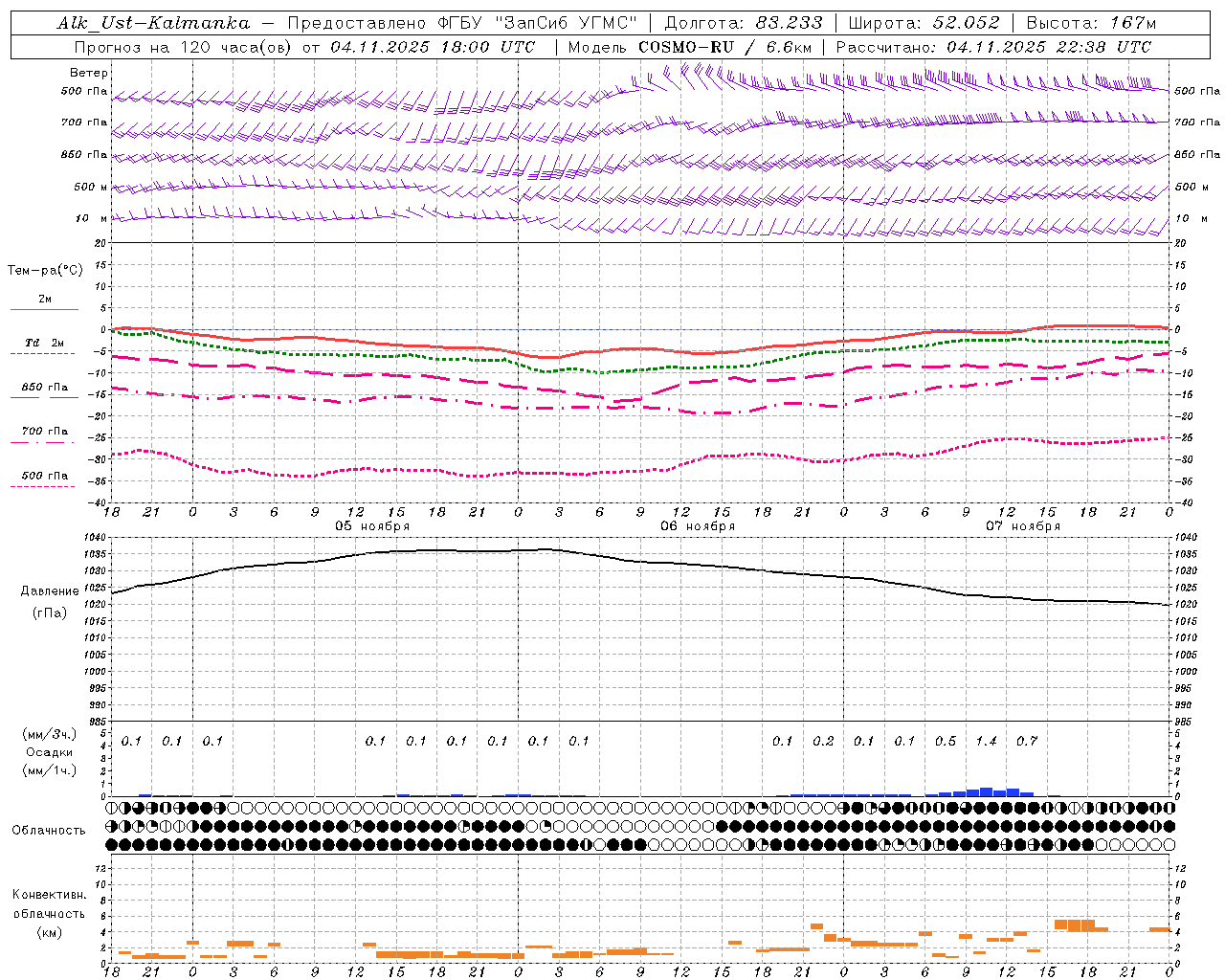Click the latitude value Широта: 52.052

tap(924, 23)
